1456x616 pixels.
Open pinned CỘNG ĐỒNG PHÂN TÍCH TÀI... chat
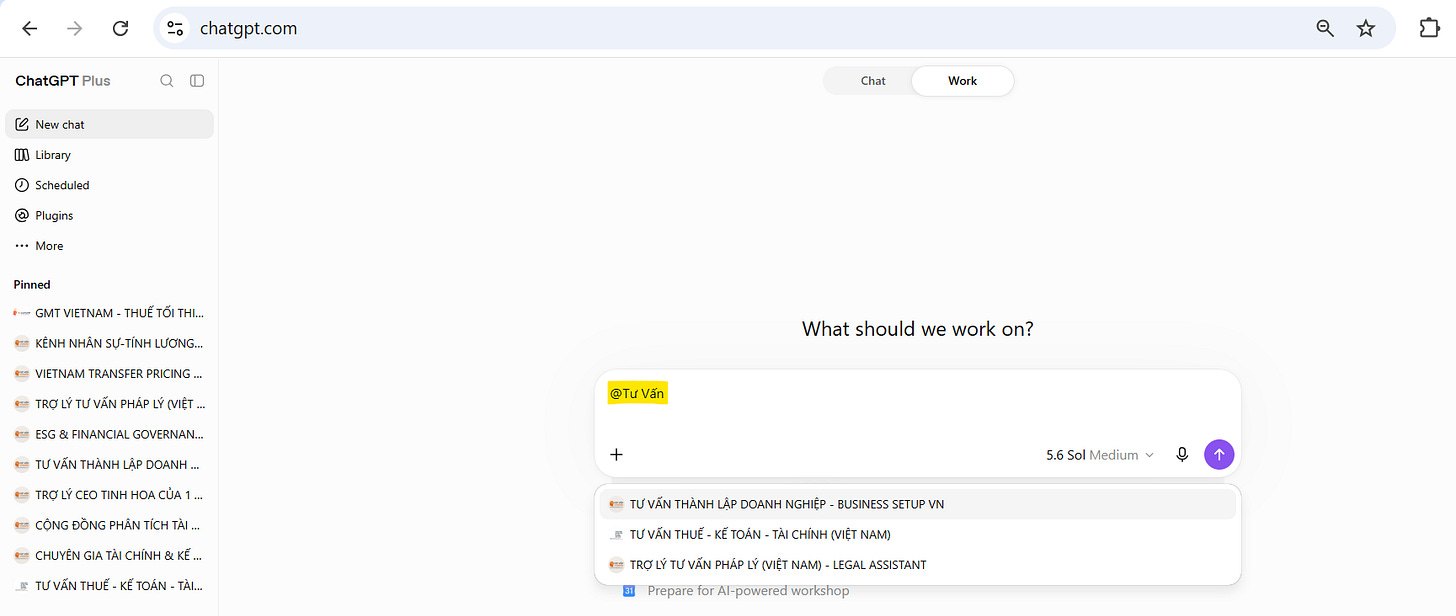coord(110,525)
